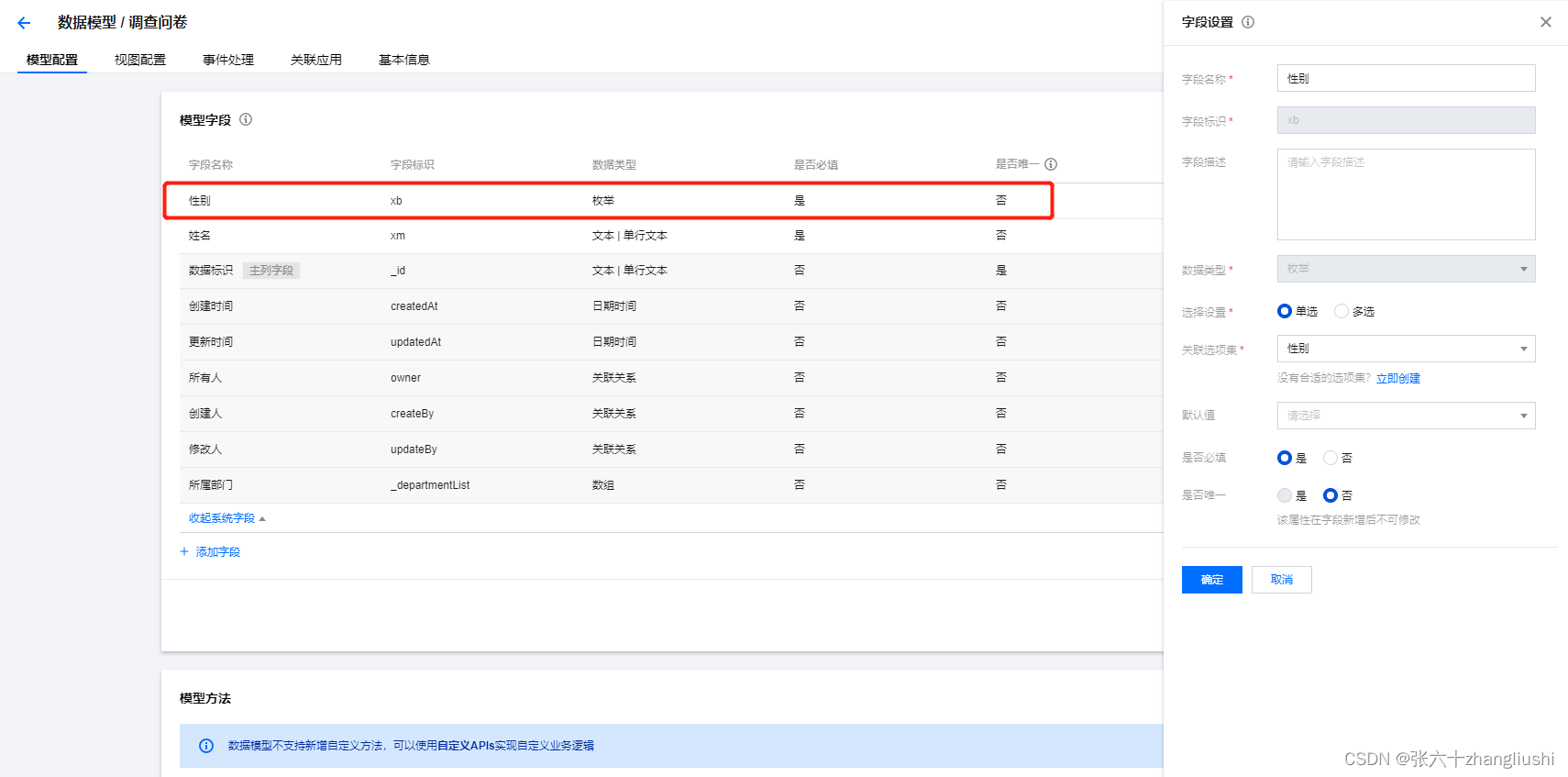Viewport: 1568px width, 777px height.
Task: Open the 数据类型 dropdown
Action: pos(1406,269)
